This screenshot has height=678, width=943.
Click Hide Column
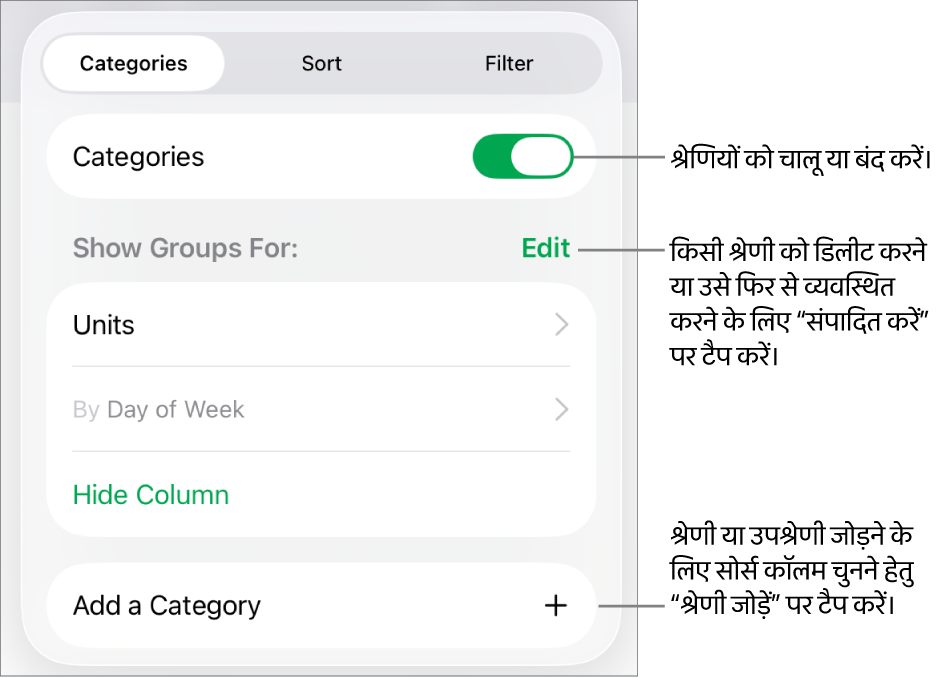click(x=151, y=495)
